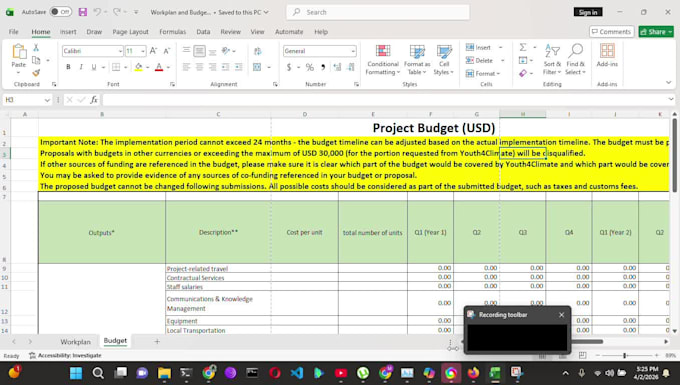Switch to the Review ribbon tab
The image size is (680, 385).
pyautogui.click(x=230, y=32)
